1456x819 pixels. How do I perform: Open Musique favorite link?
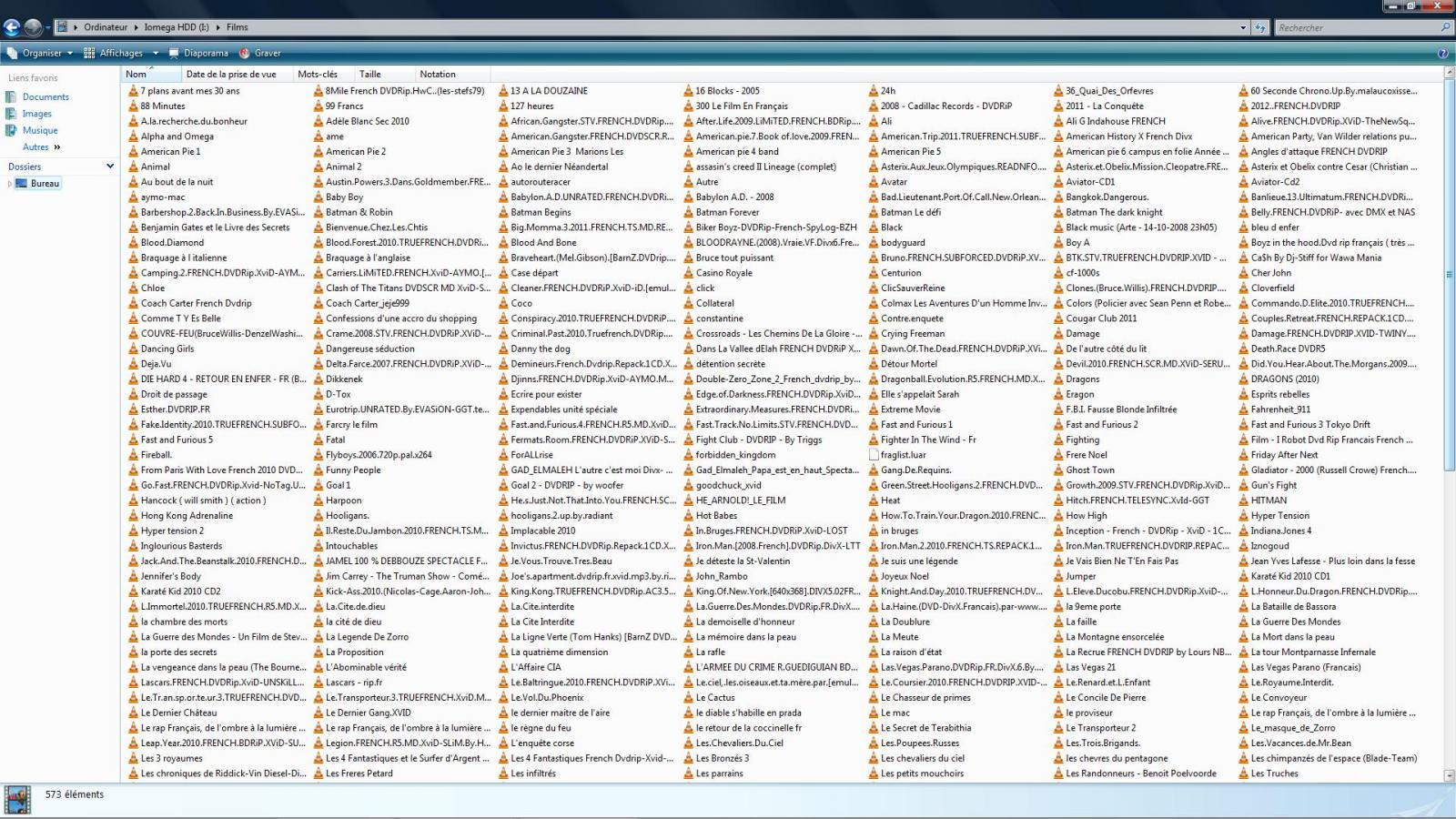click(40, 130)
